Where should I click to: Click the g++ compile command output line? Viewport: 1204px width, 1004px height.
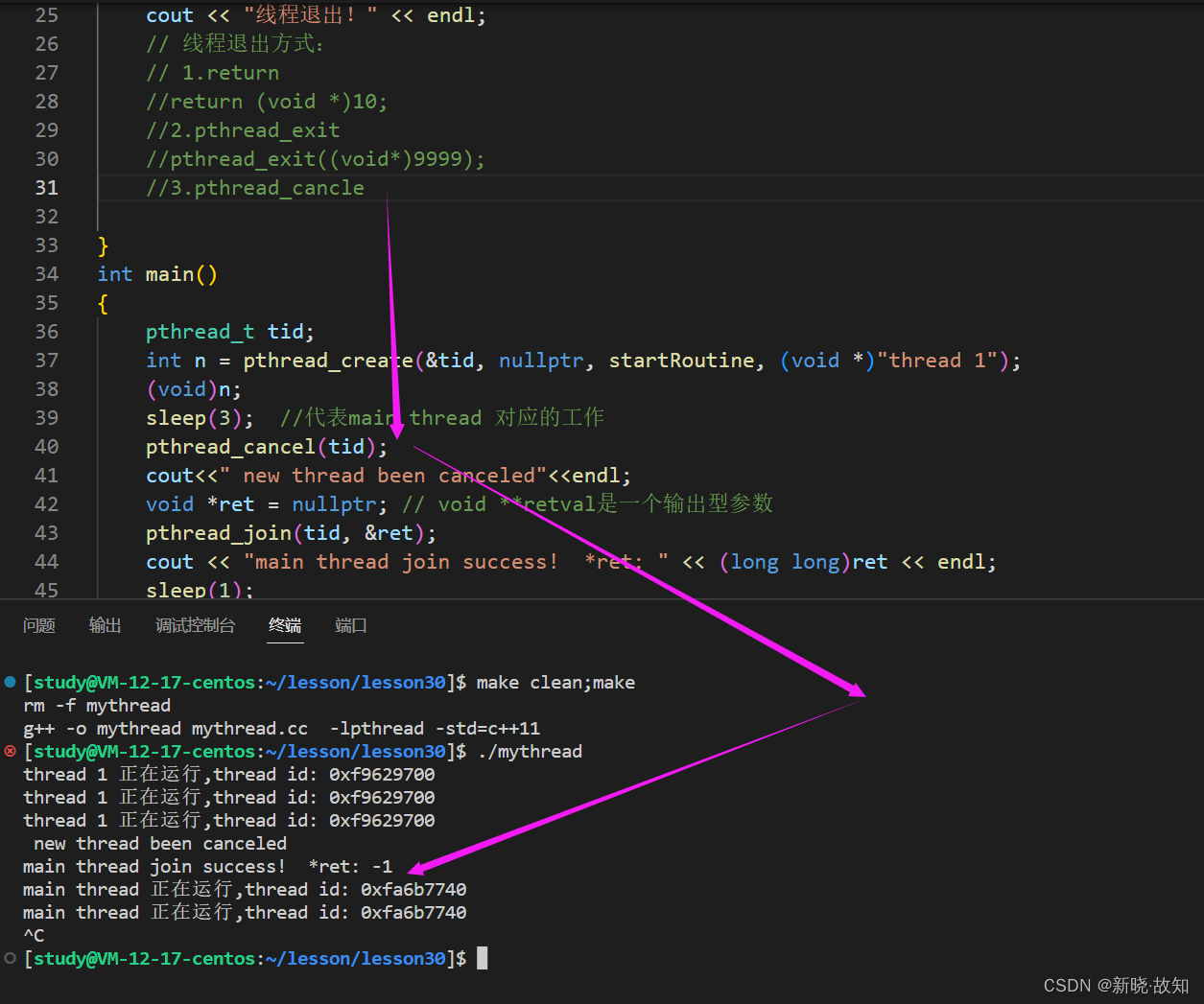click(x=281, y=728)
